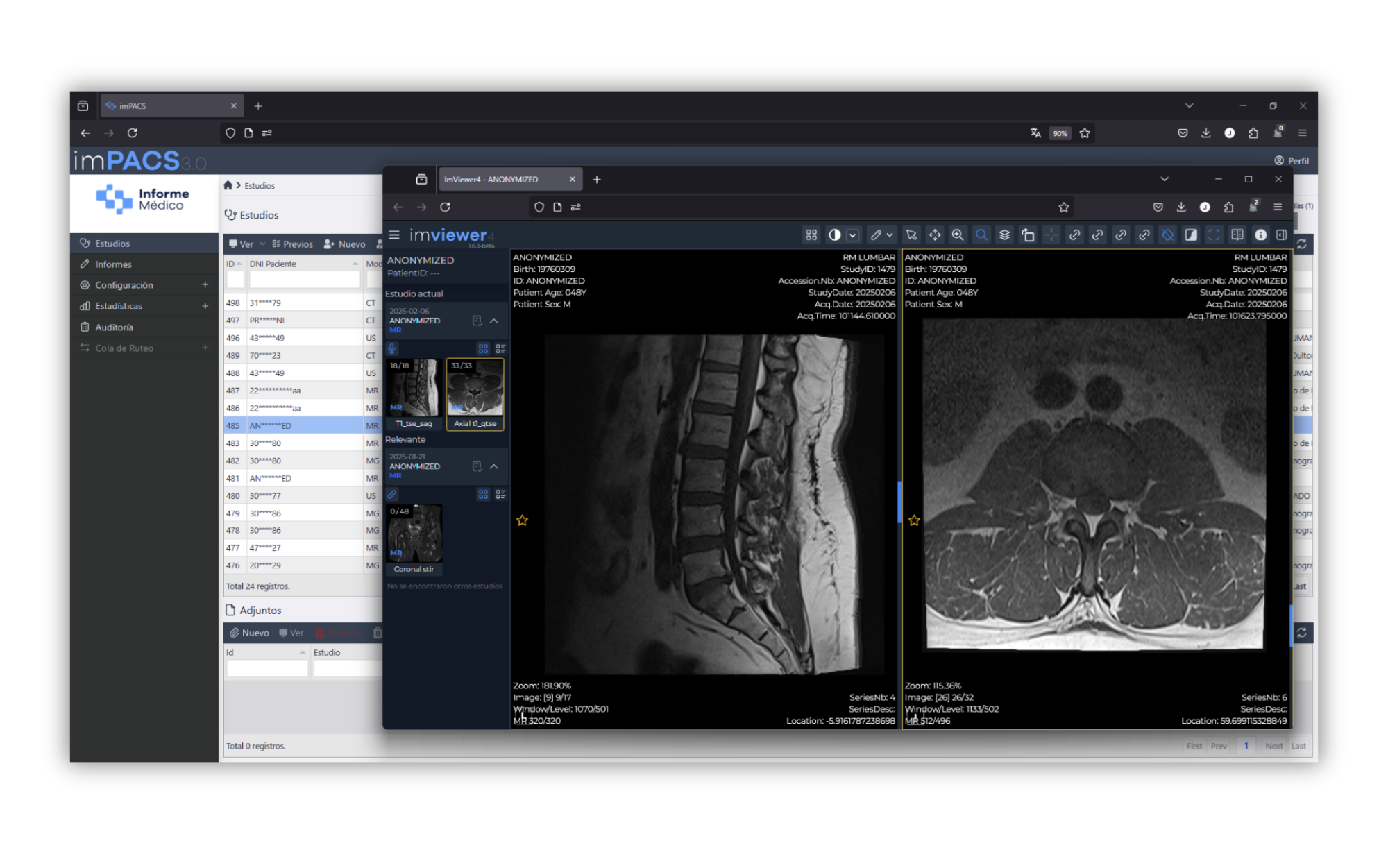Image resolution: width=1388 pixels, height=868 pixels.
Task: Select study row 498 in imPACS list
Action: pos(303,303)
